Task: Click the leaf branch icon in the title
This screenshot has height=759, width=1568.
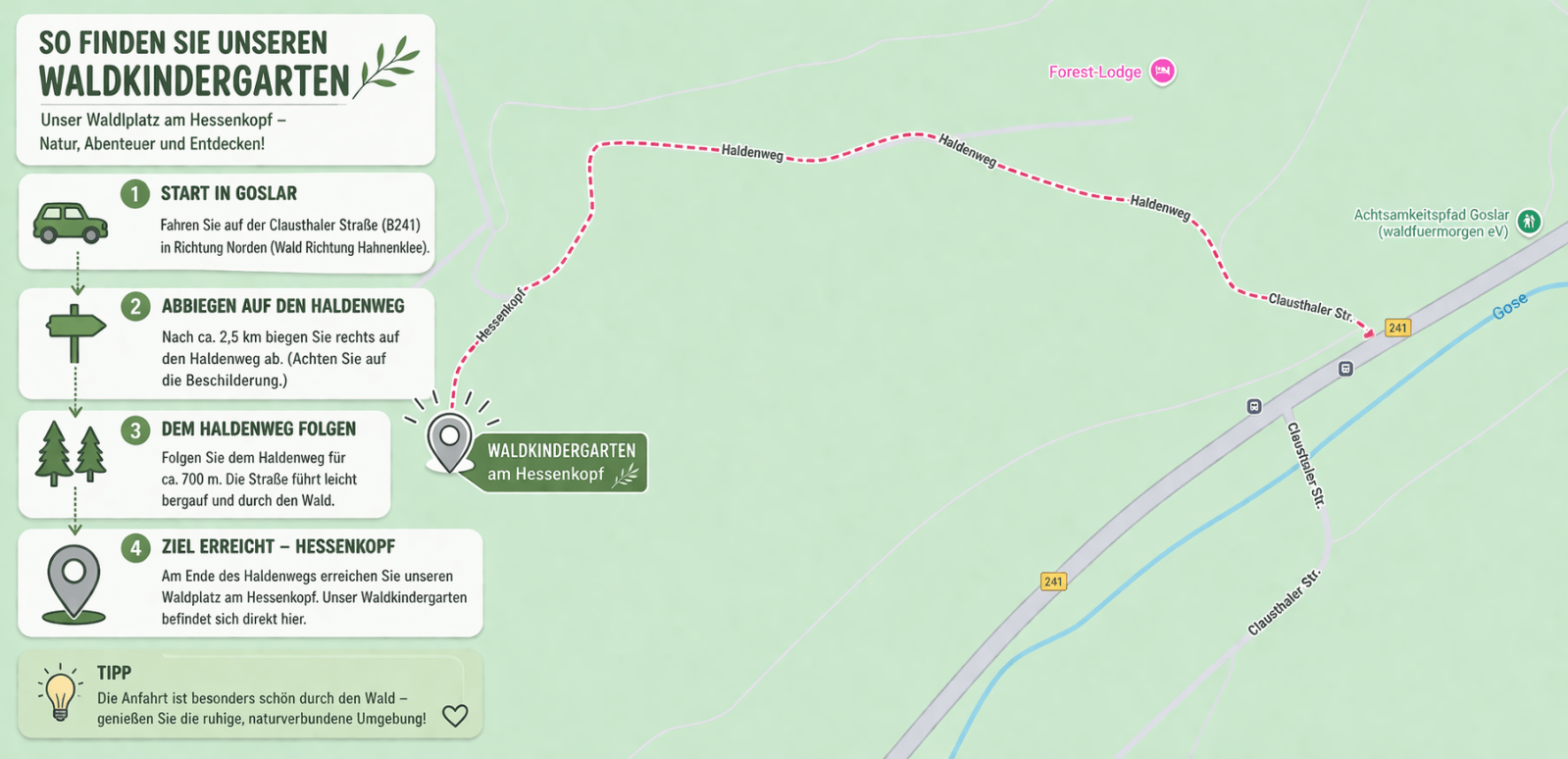Action: [389, 67]
